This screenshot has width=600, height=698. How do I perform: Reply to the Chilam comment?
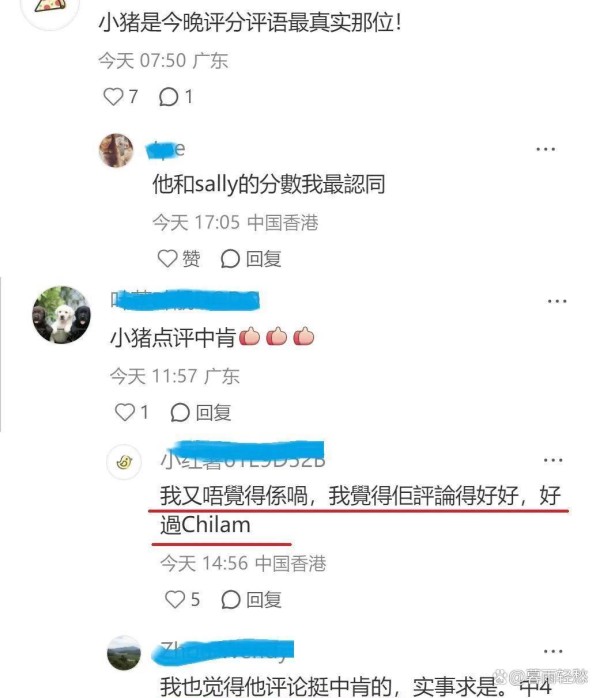[x=251, y=600]
